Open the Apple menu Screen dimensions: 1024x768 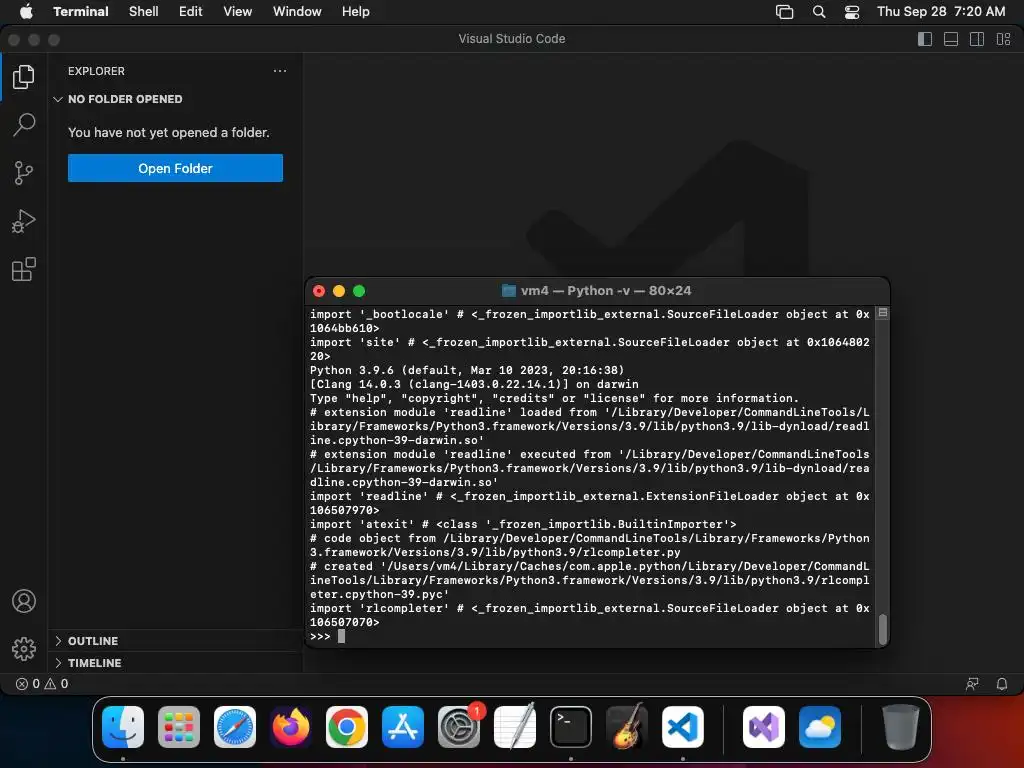coord(26,11)
